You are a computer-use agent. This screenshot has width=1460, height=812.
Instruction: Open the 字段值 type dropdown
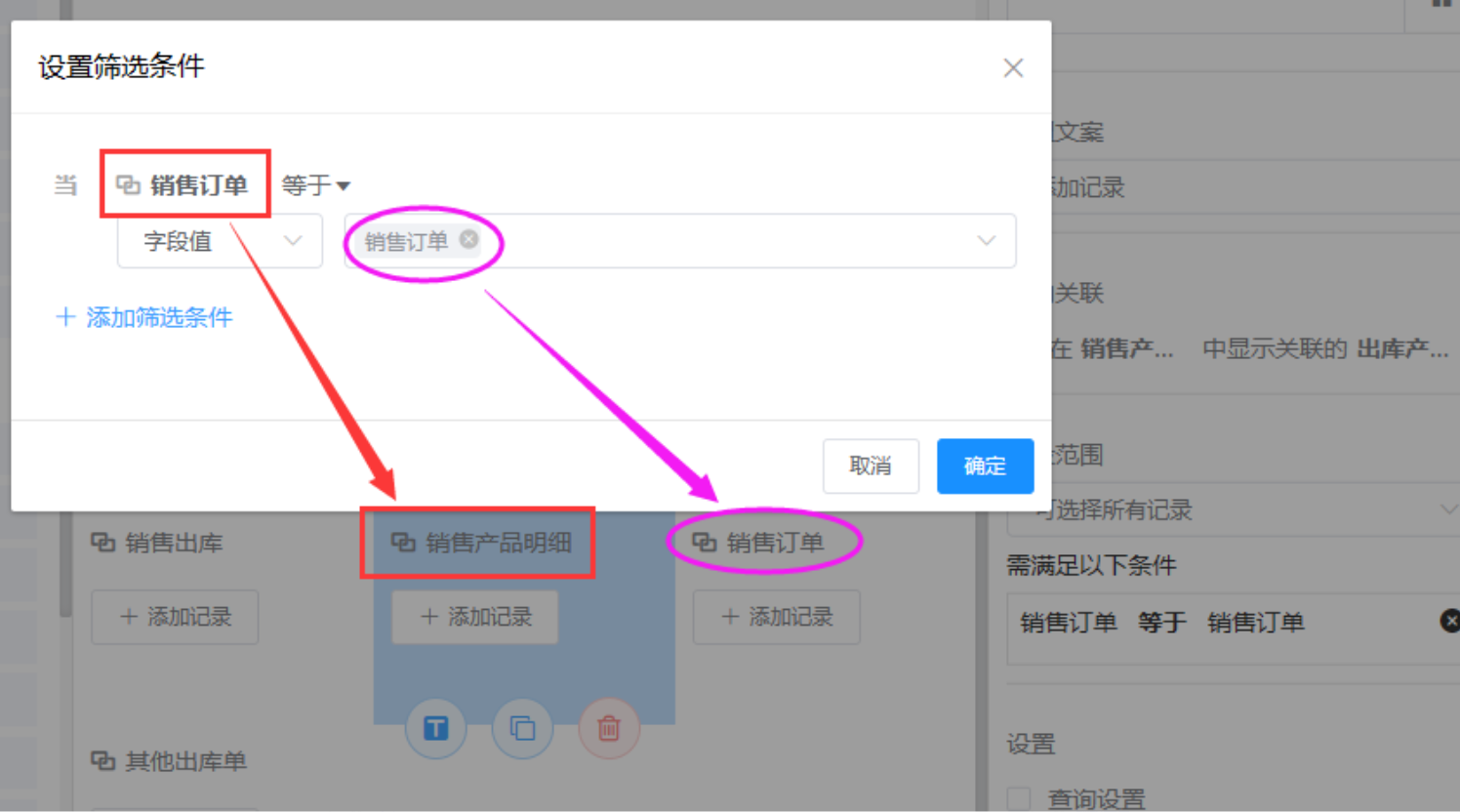pos(220,241)
